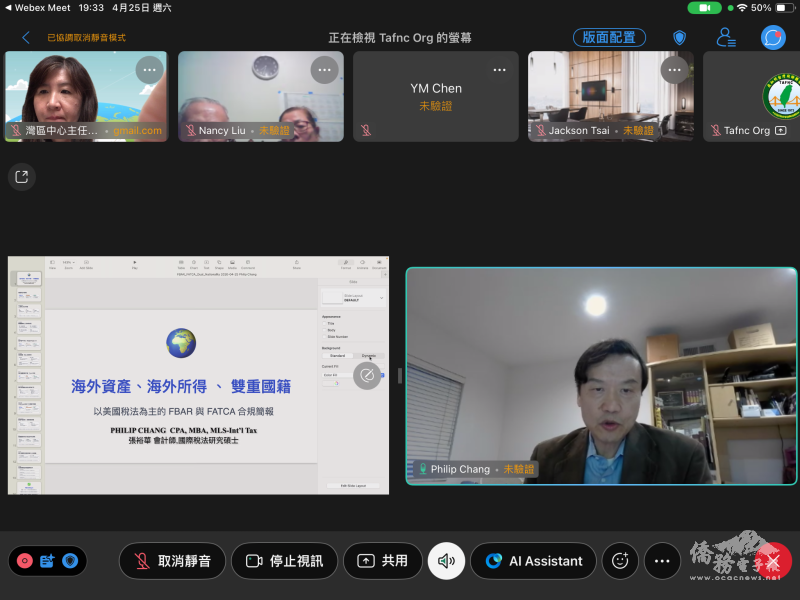Open the security shield meeting info
The image size is (800, 600).
(x=679, y=38)
